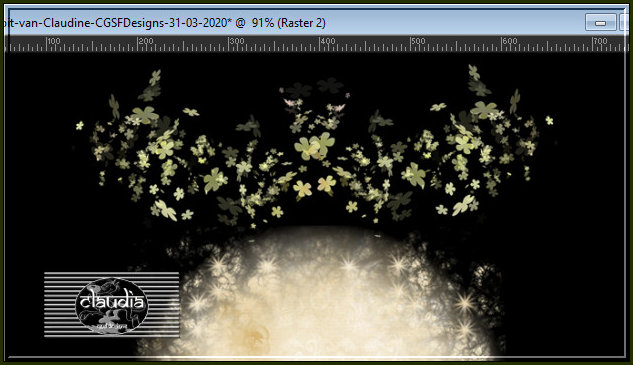
Task: Select the document title bar text
Action: (163, 23)
